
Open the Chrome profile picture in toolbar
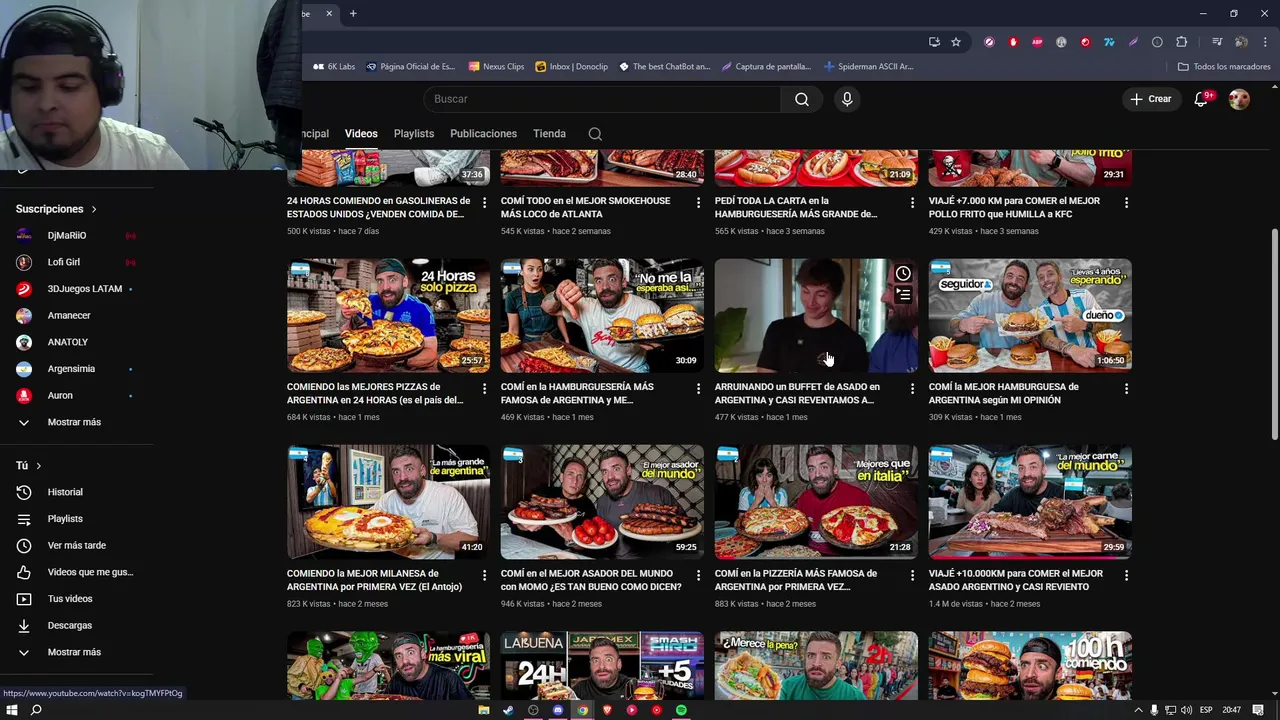coord(1241,42)
